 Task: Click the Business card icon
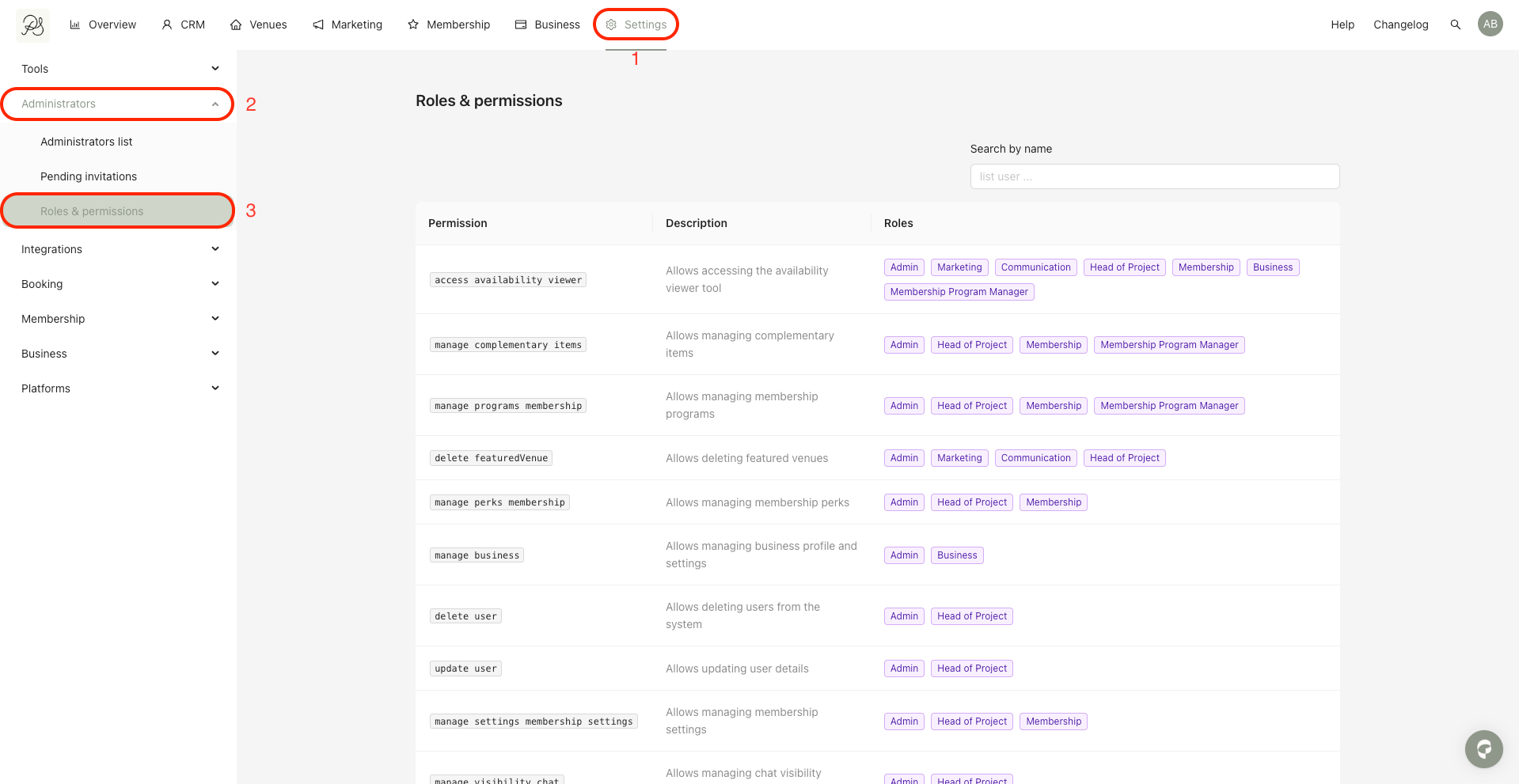[x=521, y=25]
